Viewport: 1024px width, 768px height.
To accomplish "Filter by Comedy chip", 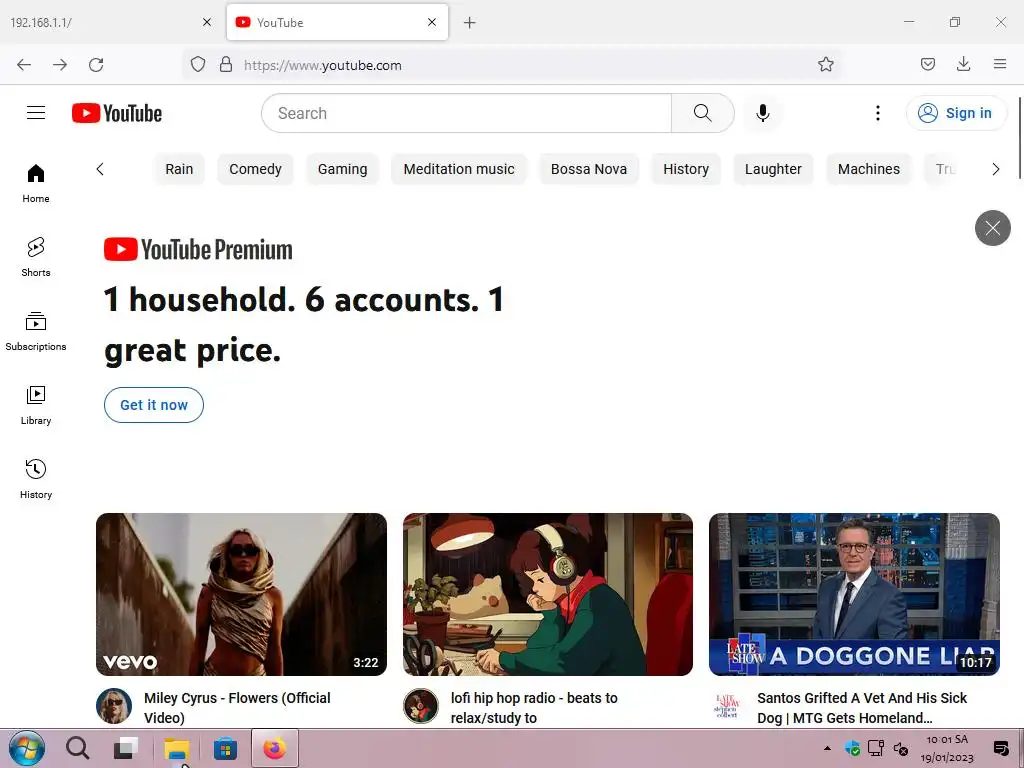I will (255, 169).
